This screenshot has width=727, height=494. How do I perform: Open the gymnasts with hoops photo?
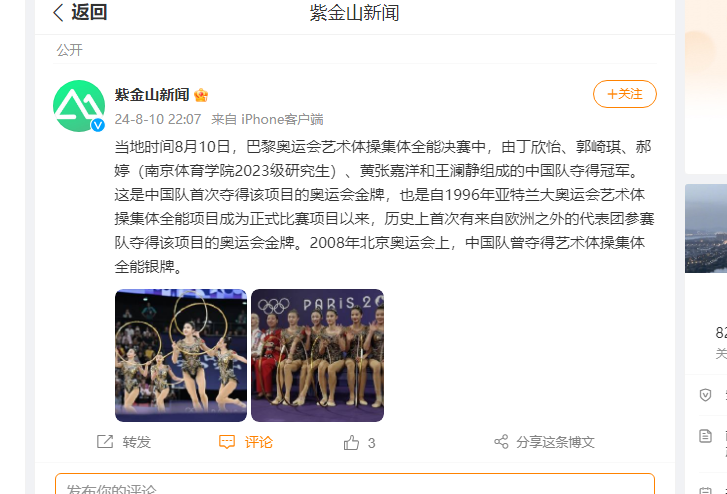181,355
